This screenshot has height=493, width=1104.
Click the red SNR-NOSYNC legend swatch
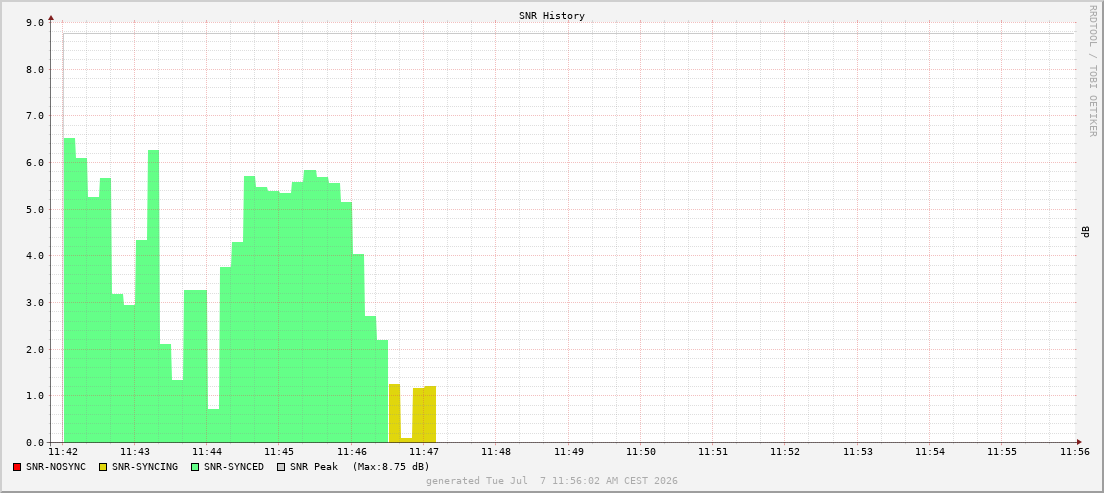(x=17, y=467)
